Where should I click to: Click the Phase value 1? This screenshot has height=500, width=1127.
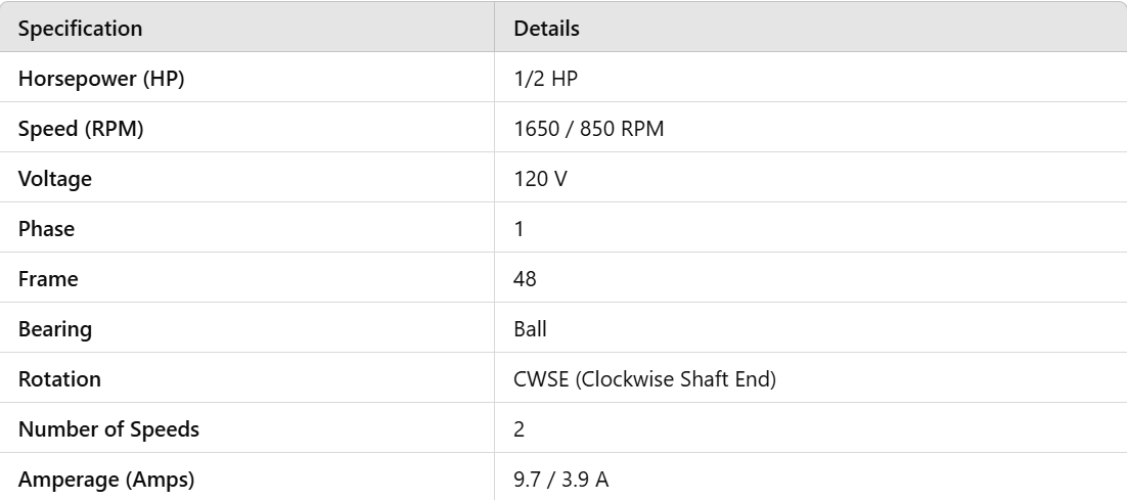(519, 228)
